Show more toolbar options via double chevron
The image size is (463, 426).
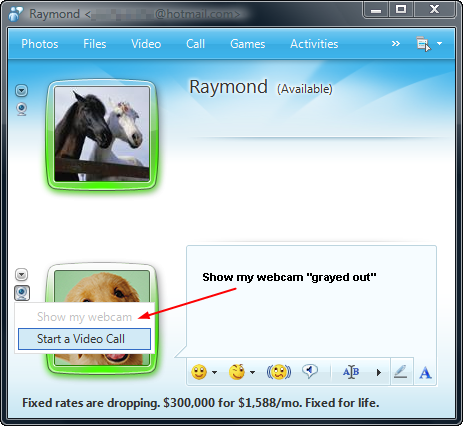[x=395, y=44]
